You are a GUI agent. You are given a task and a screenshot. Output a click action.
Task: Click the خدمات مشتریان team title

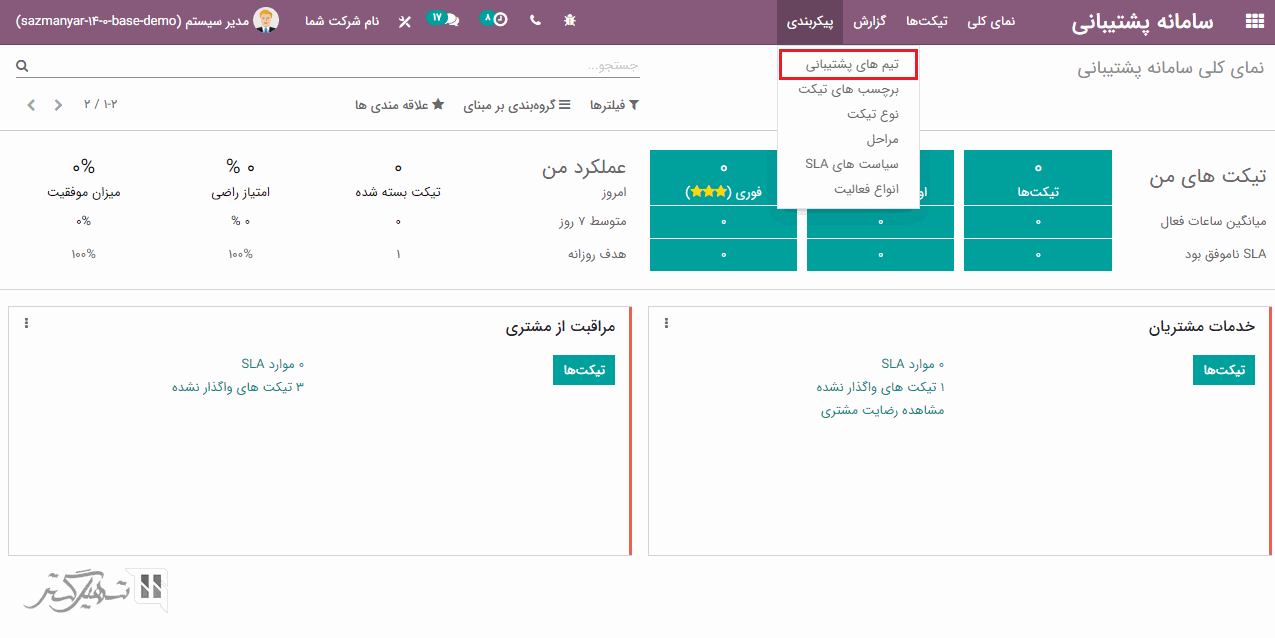click(1201, 326)
